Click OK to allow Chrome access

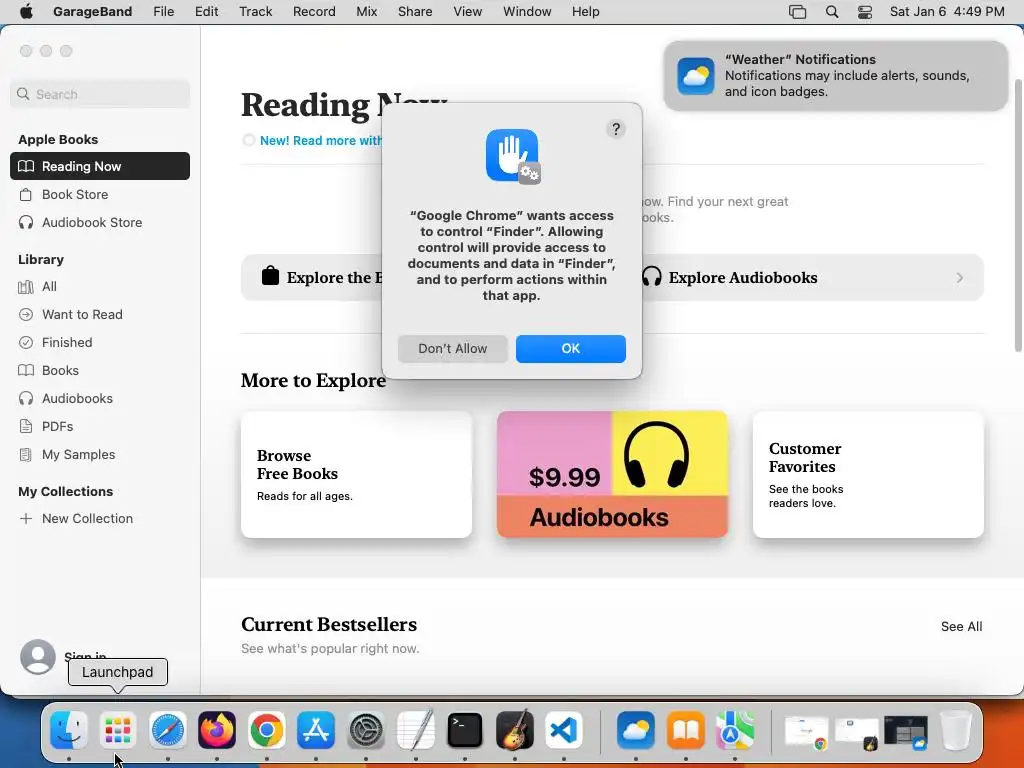(571, 349)
